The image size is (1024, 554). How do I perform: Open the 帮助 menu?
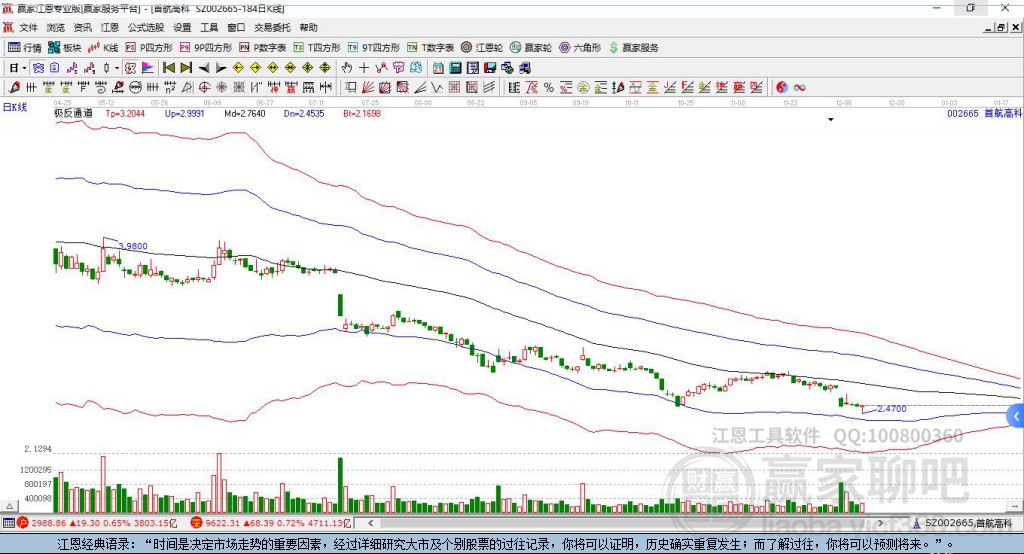click(308, 27)
